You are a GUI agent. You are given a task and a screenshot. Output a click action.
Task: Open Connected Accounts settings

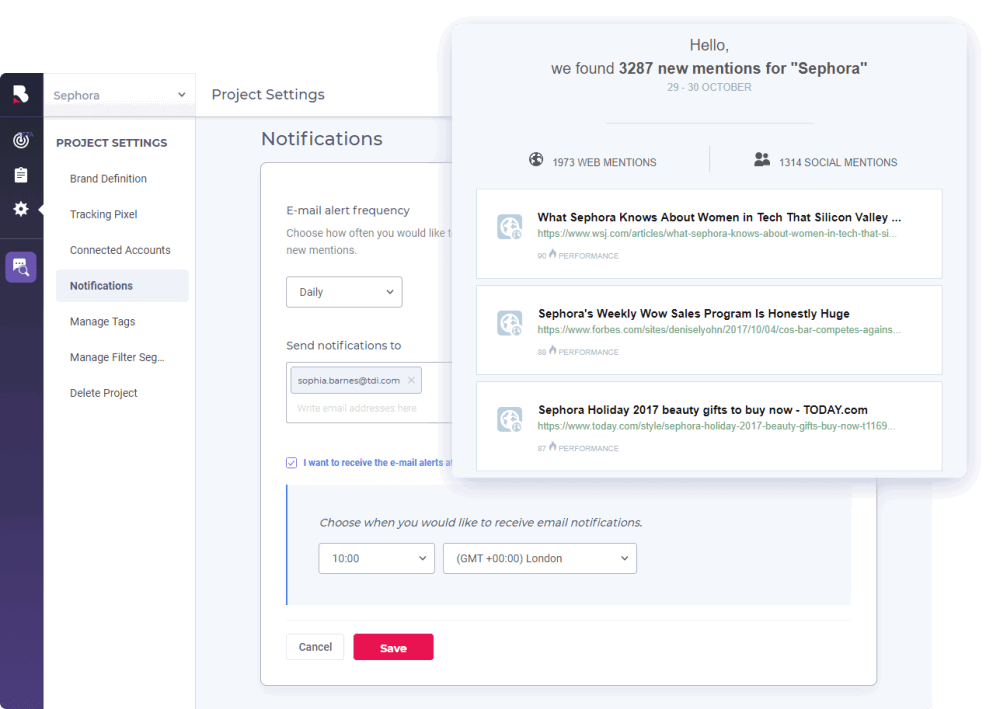point(120,250)
